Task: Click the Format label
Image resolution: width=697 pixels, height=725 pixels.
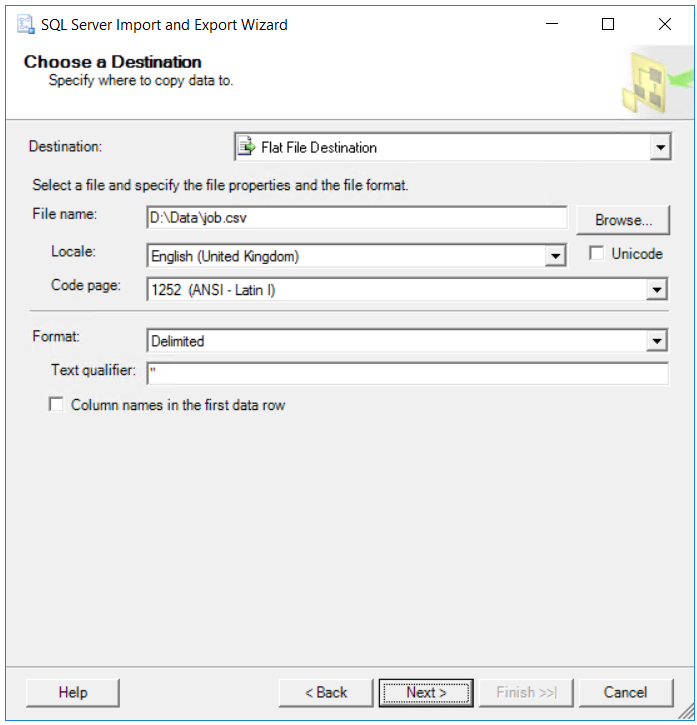Action: pyautogui.click(x=56, y=336)
